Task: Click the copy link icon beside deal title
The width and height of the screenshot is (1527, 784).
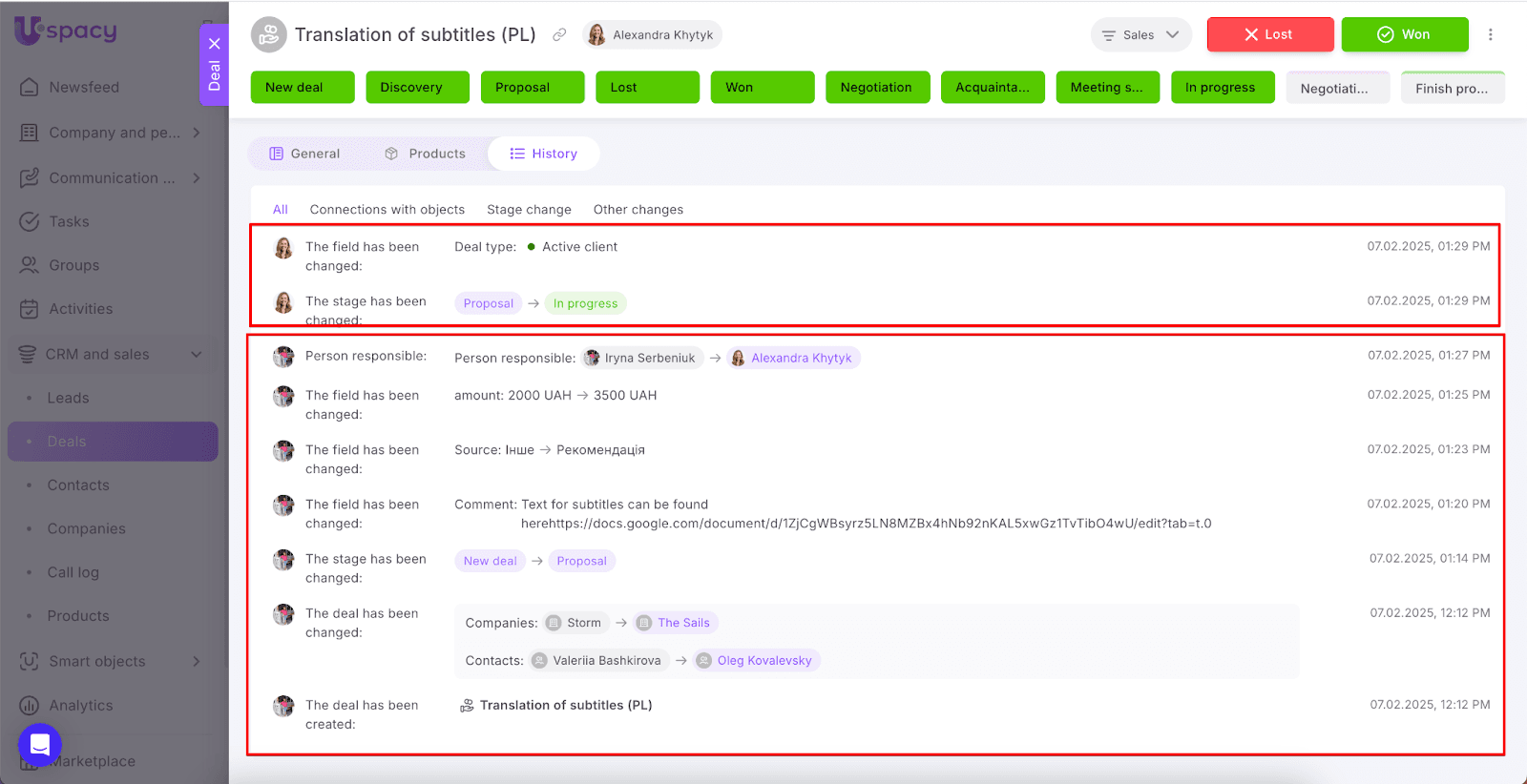Action: [559, 34]
